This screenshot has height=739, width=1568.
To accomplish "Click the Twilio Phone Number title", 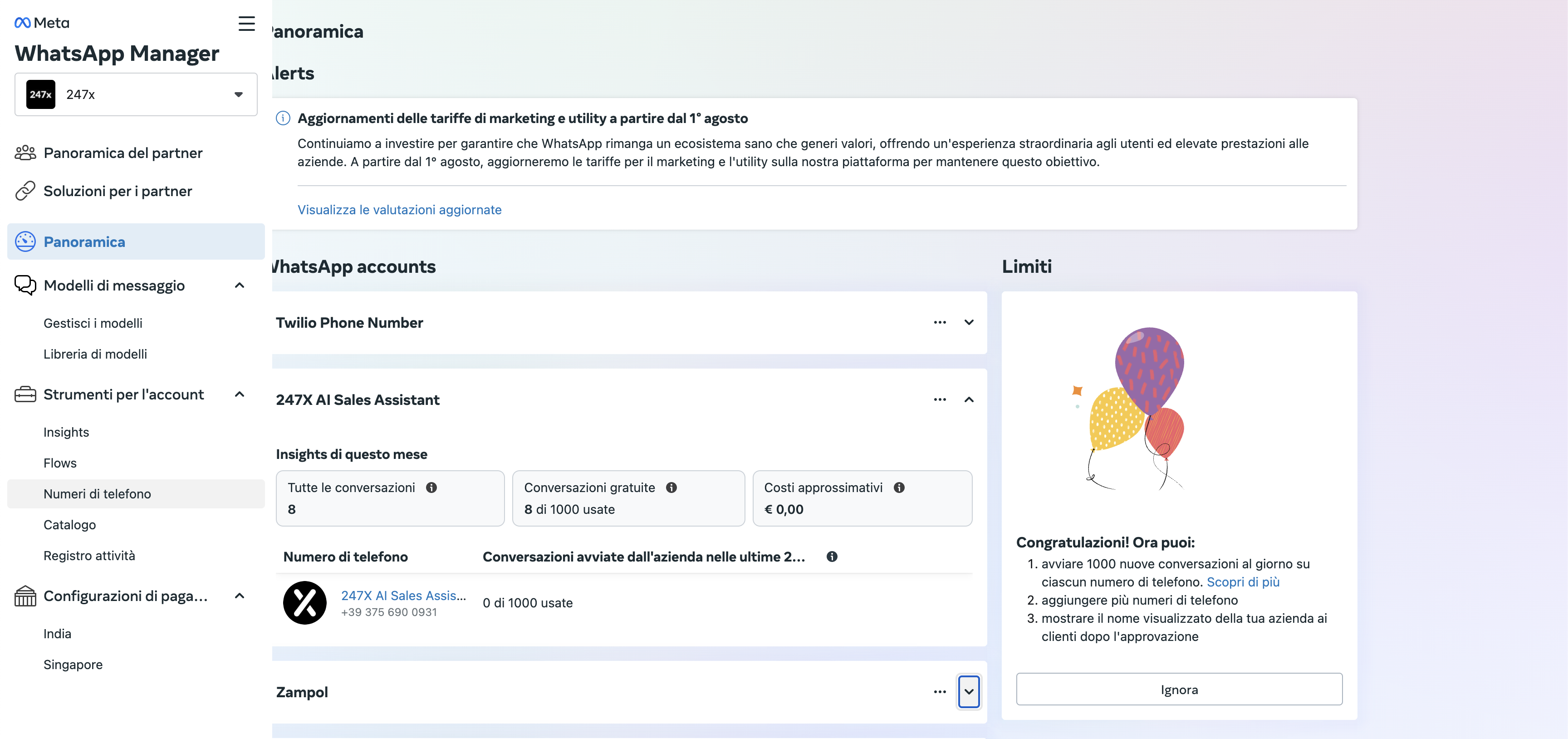I will click(349, 323).
